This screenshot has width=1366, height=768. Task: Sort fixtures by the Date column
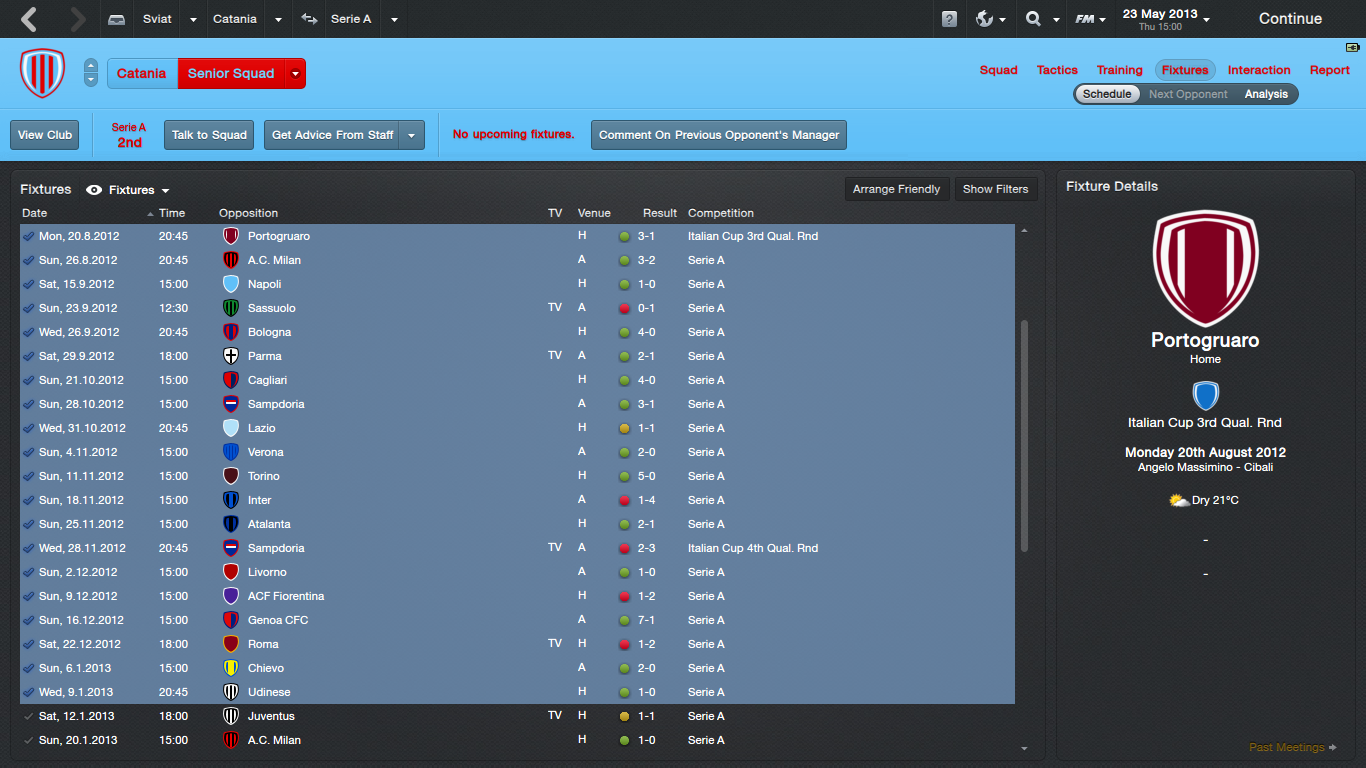[x=34, y=213]
